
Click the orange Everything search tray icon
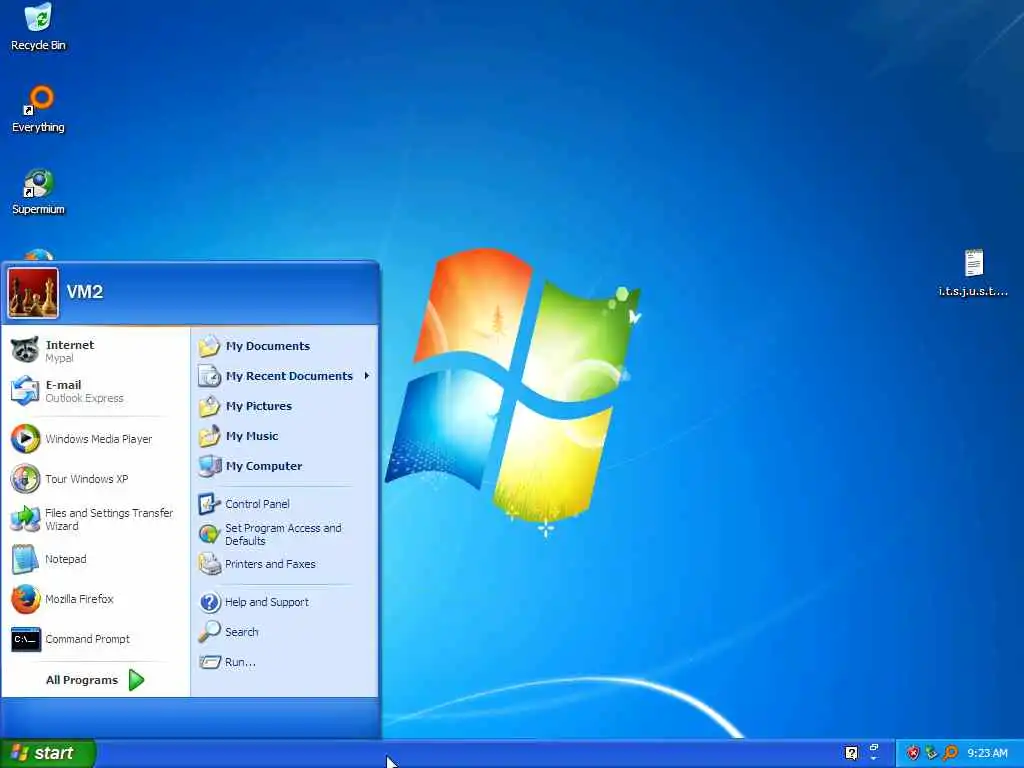pos(950,753)
